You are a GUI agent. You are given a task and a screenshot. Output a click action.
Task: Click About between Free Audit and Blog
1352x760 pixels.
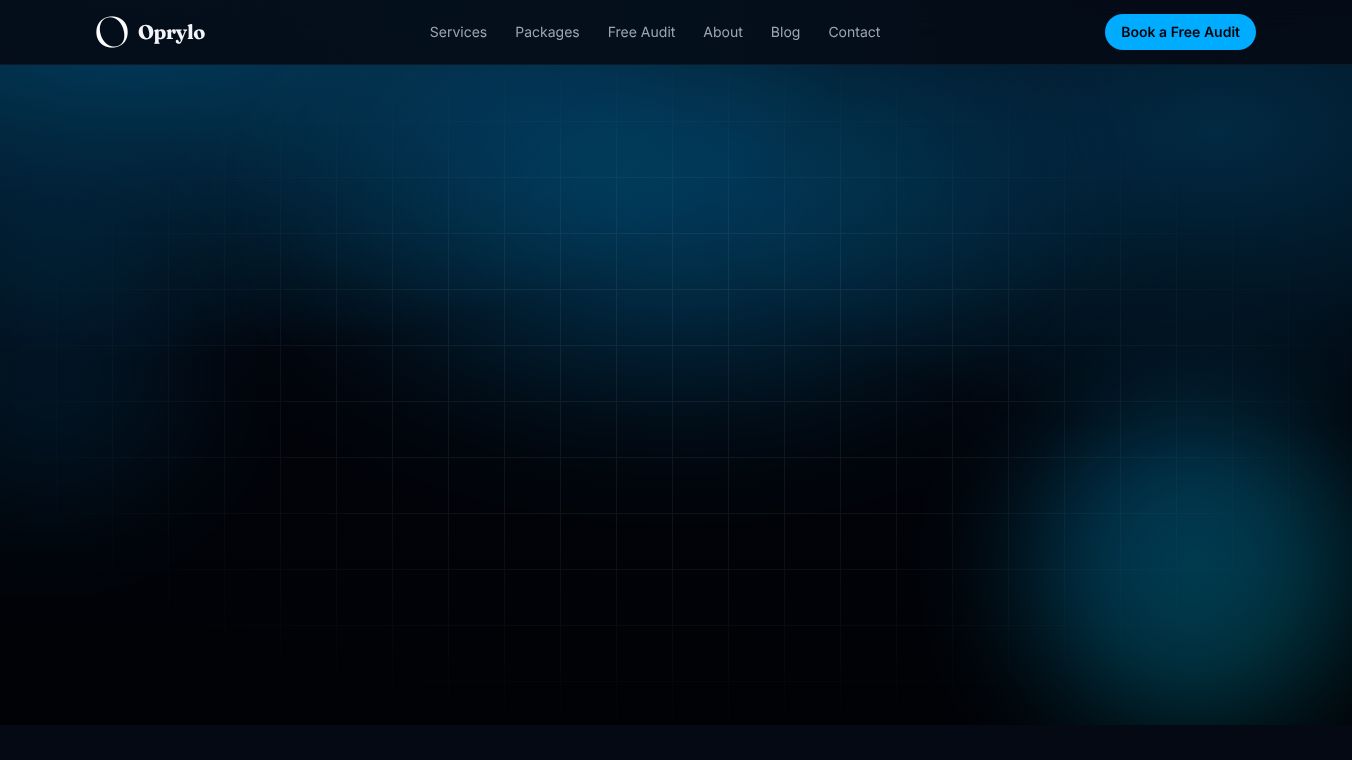pos(723,32)
